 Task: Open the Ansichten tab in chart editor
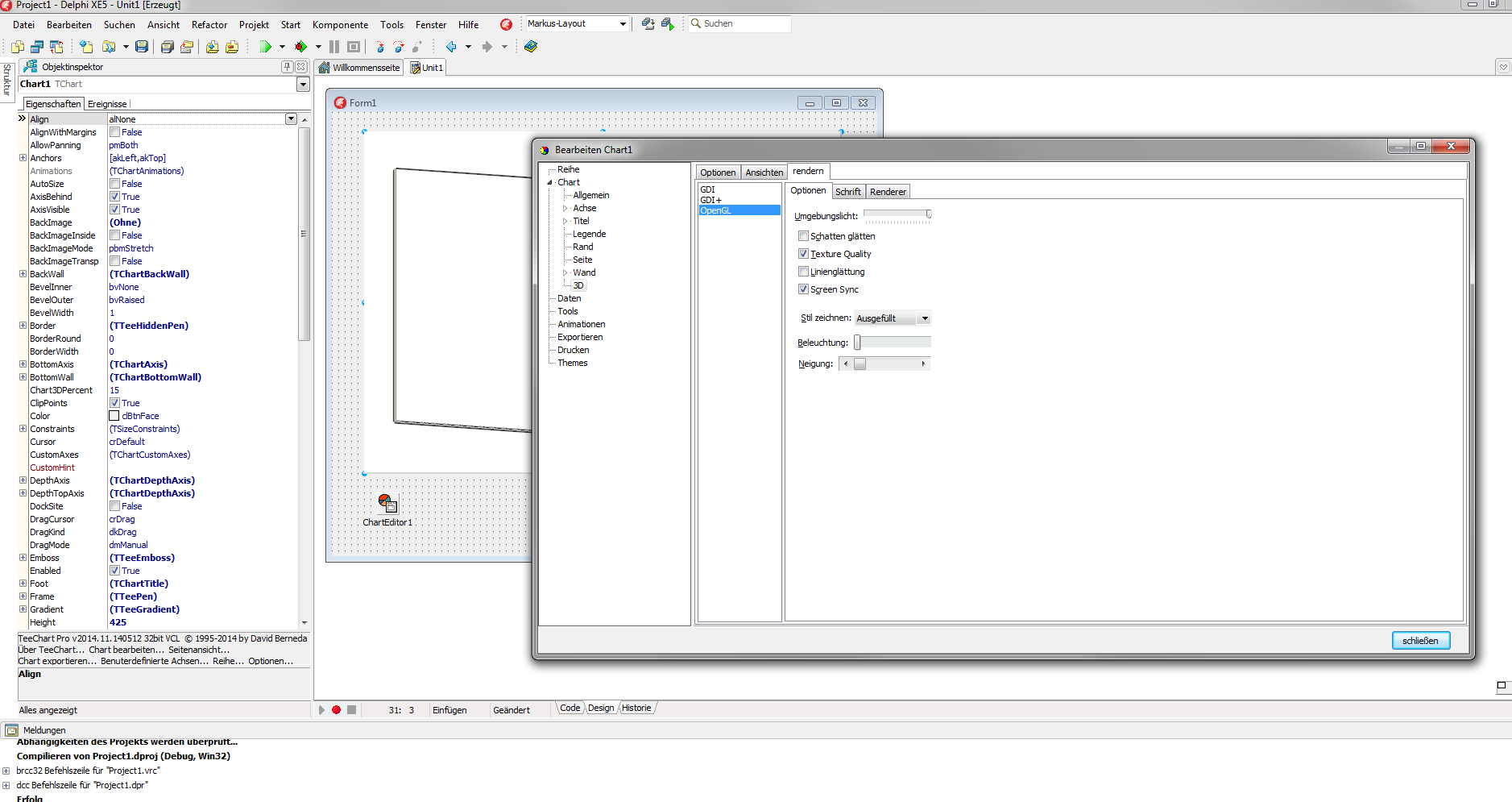click(764, 172)
